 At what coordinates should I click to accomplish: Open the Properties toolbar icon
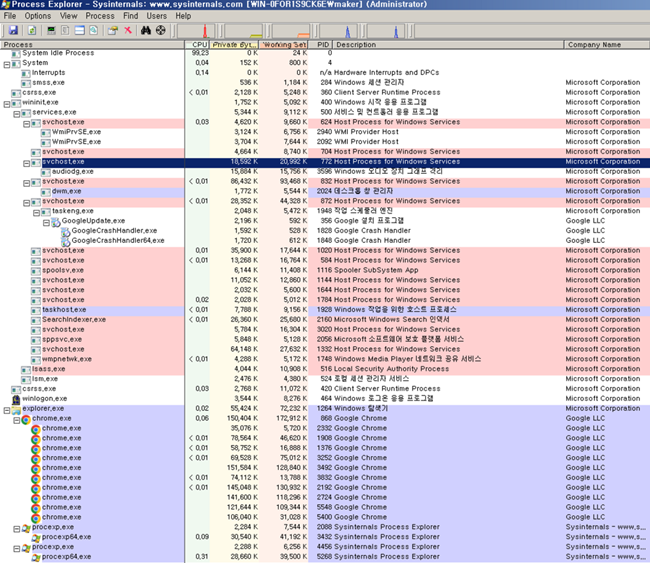[x=113, y=30]
